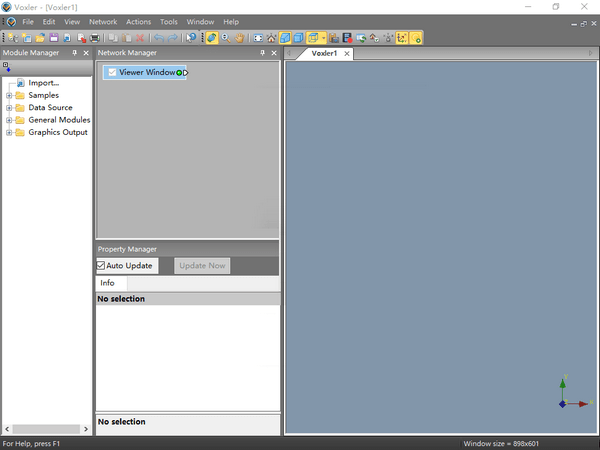This screenshot has width=600, height=450.
Task: Click Module Manager scrollbar left arrow
Action: coord(7,429)
